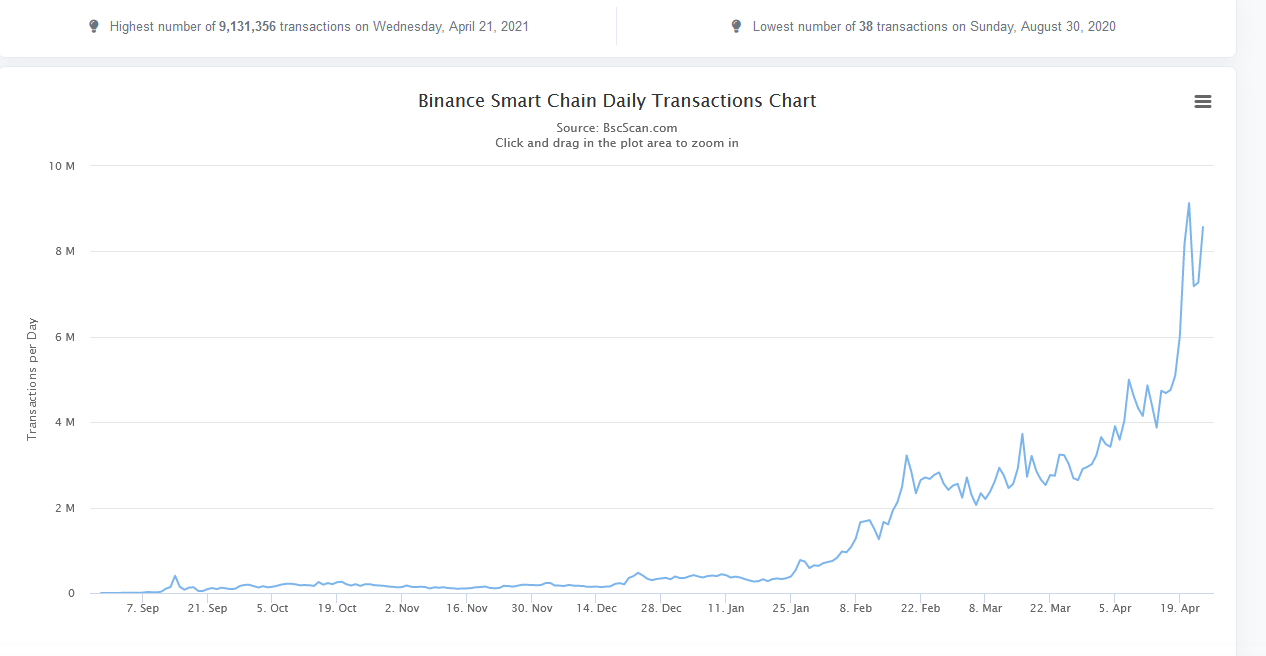Click the Transactions per Day axis title
1266x656 pixels.
point(32,379)
